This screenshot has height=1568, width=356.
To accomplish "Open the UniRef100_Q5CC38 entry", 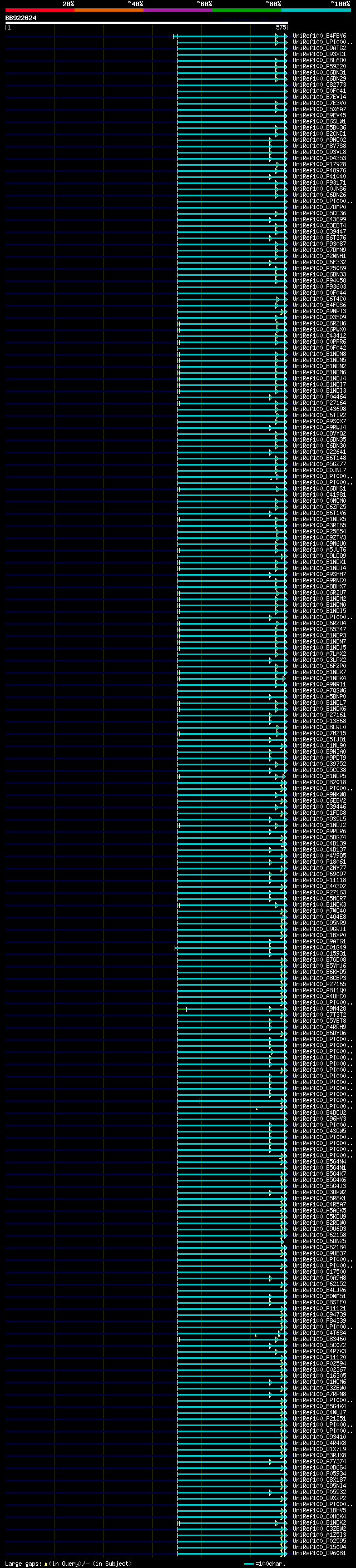I will pyautogui.click(x=319, y=769).
